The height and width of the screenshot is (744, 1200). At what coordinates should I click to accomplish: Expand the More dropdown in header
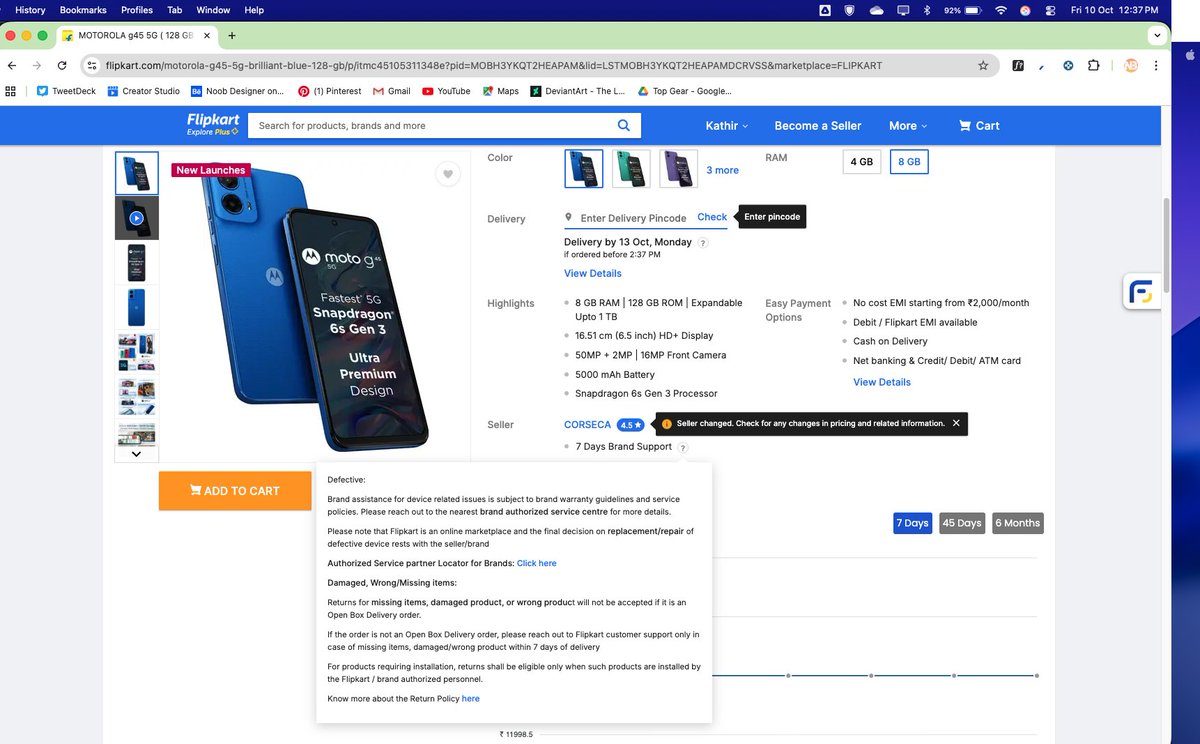[x=908, y=126]
